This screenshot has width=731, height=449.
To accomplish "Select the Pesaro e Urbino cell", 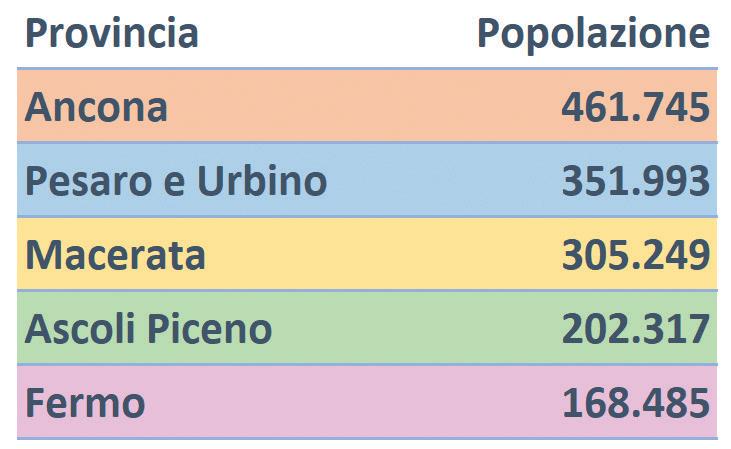I will (x=175, y=181).
